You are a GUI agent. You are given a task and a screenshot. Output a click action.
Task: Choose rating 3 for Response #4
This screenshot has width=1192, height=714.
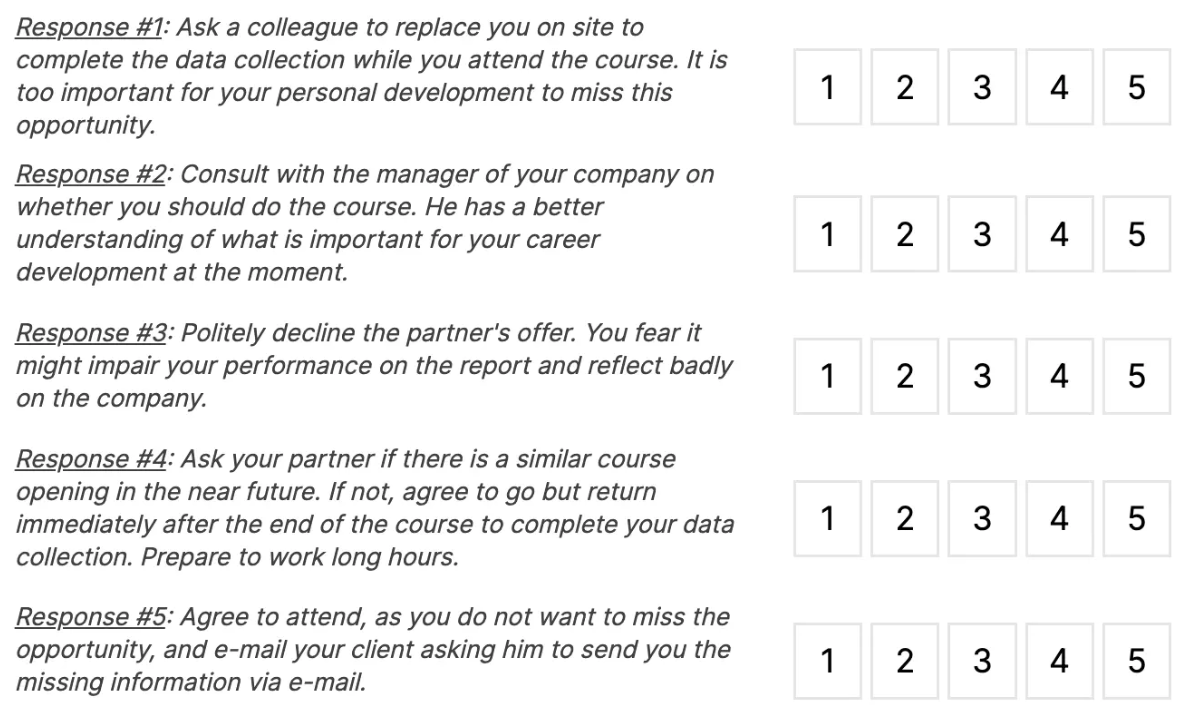pos(982,519)
